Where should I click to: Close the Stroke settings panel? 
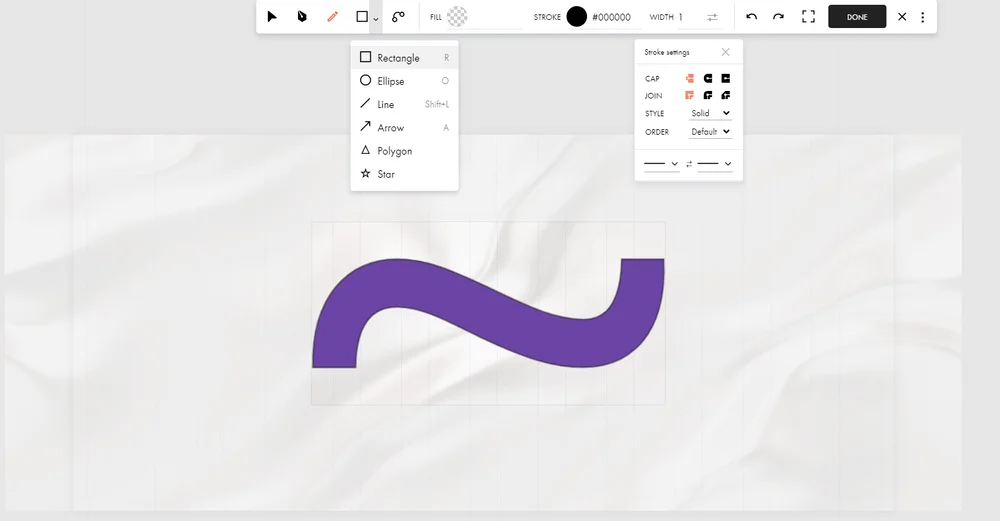[x=725, y=52]
